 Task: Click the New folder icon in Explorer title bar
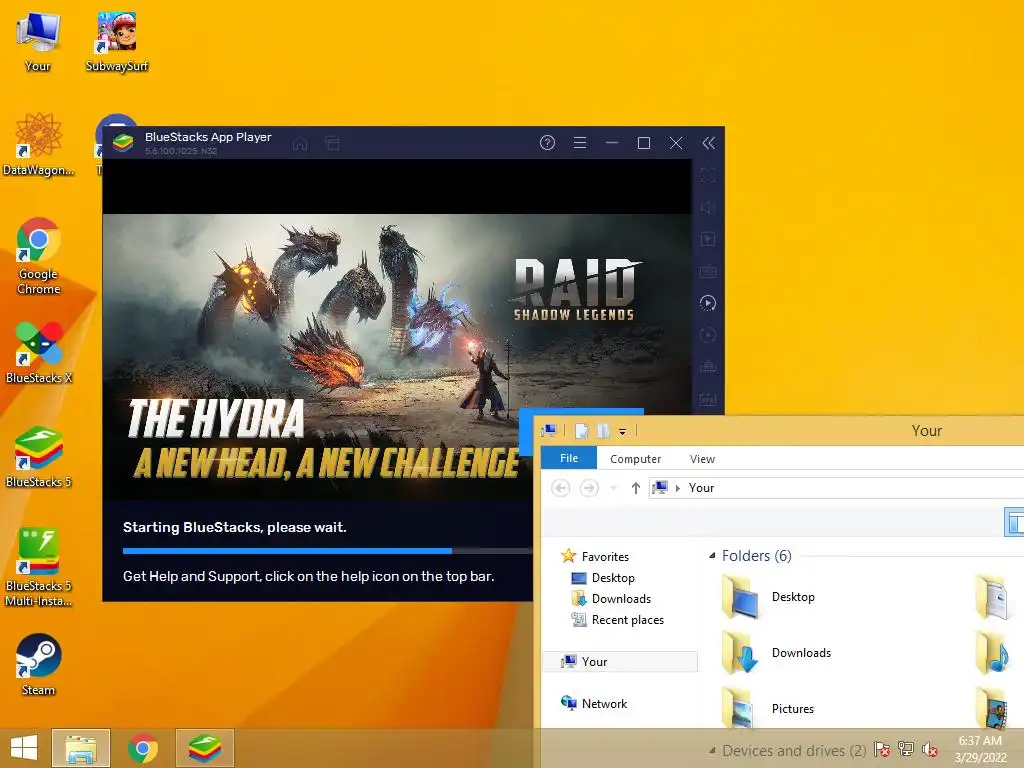(x=603, y=431)
